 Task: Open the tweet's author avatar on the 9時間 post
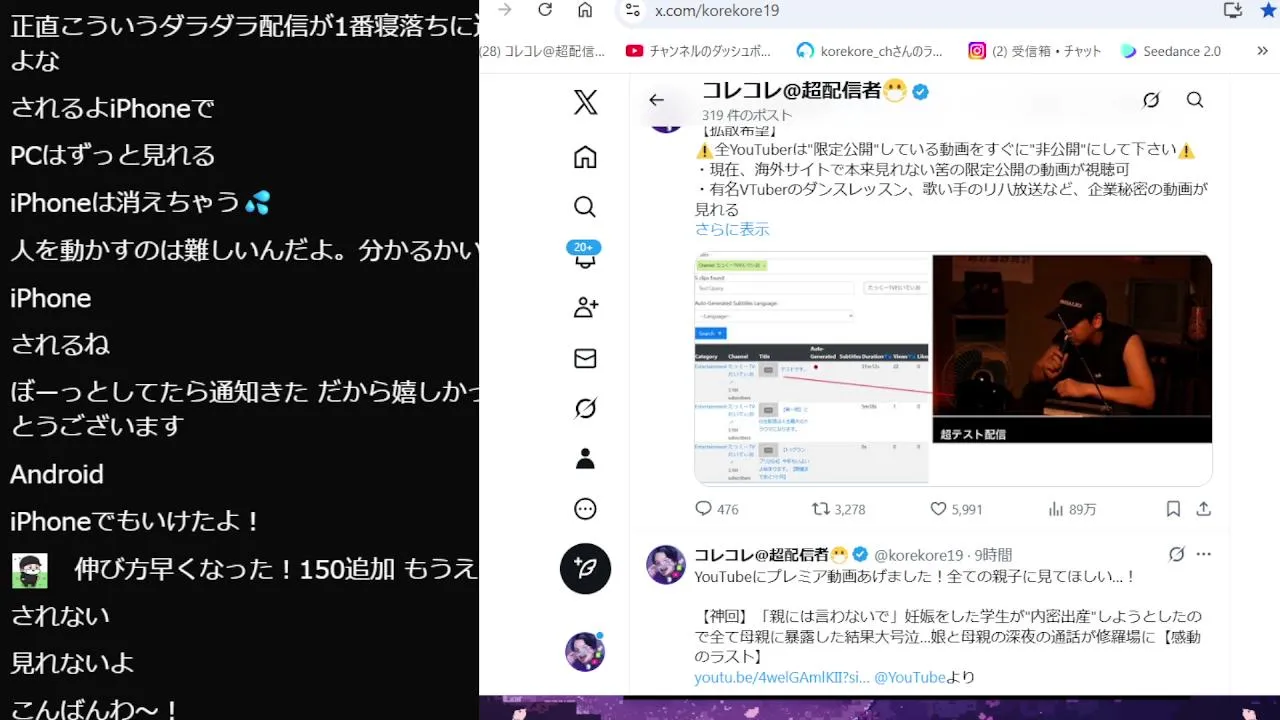pos(666,565)
